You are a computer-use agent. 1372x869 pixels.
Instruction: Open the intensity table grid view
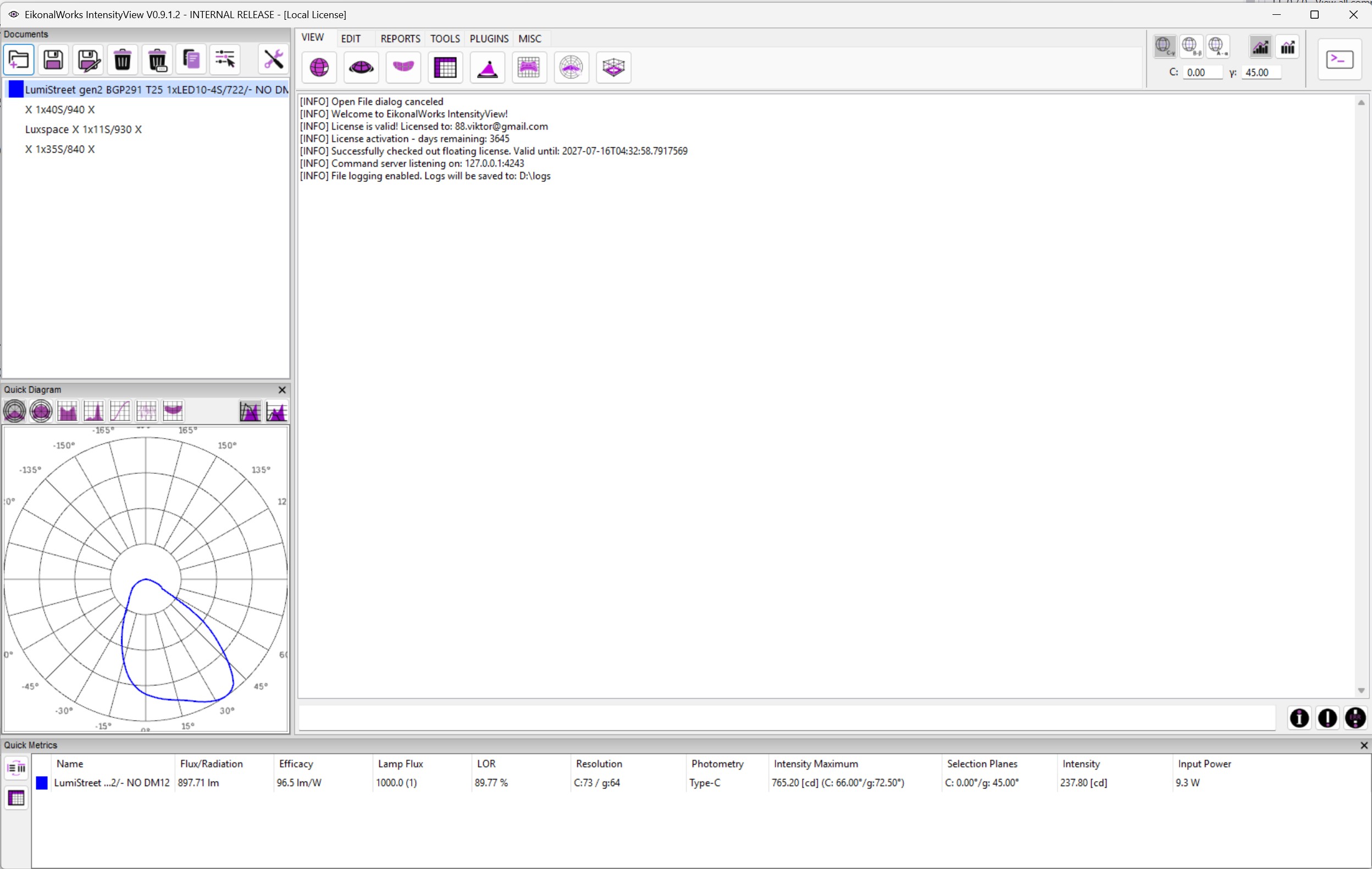point(446,68)
